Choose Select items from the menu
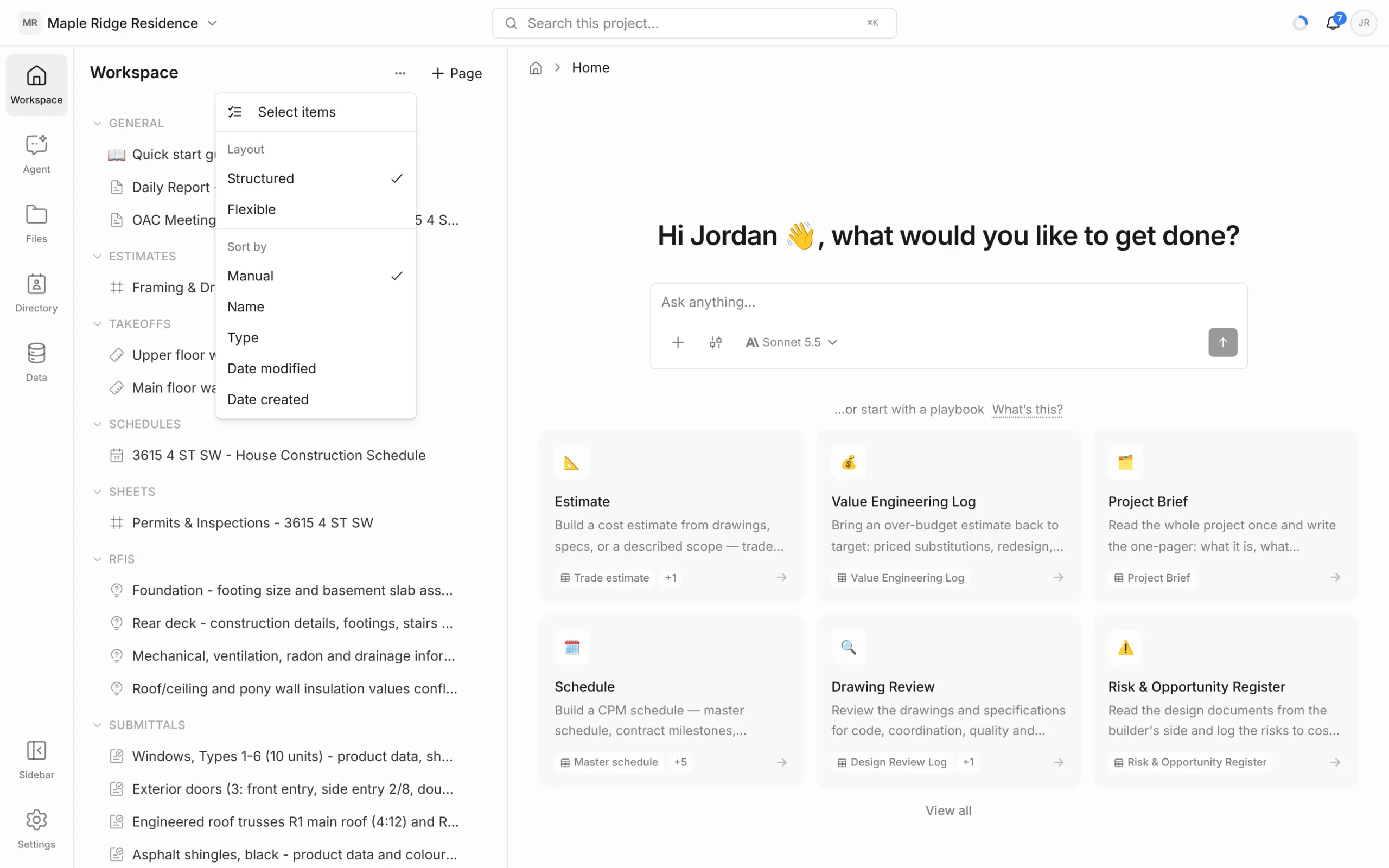1389x868 pixels. [x=316, y=112]
